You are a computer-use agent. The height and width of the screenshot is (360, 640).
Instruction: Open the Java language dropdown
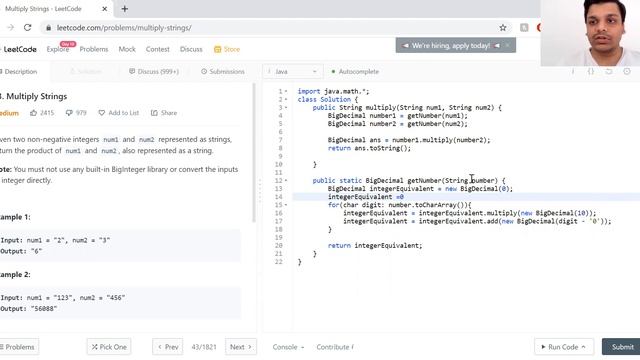pyautogui.click(x=292, y=71)
